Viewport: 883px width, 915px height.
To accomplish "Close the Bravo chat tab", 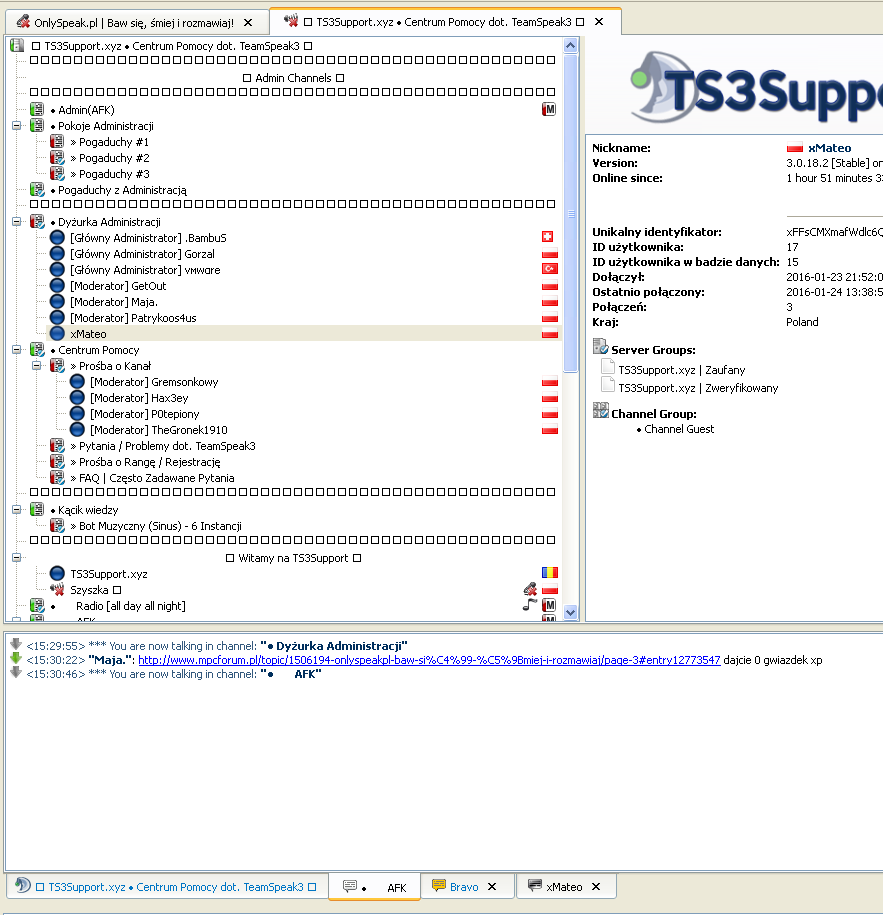I will point(492,887).
